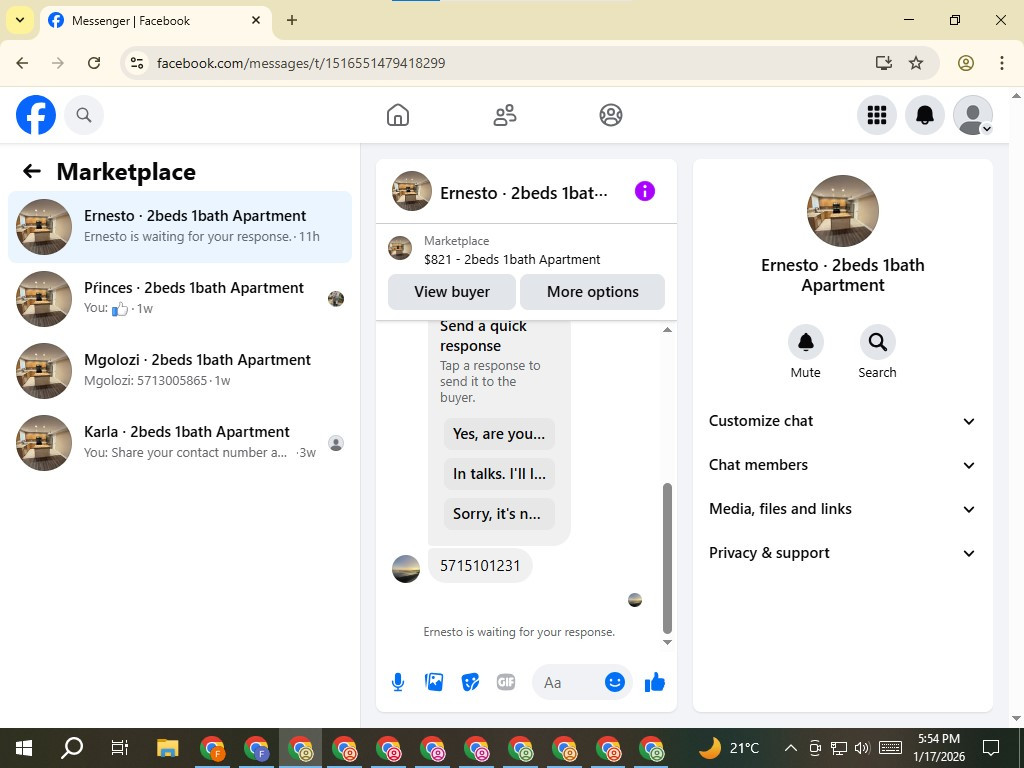Image resolution: width=1024 pixels, height=768 pixels.
Task: Click the chat scroll up arrow
Action: coord(667,330)
